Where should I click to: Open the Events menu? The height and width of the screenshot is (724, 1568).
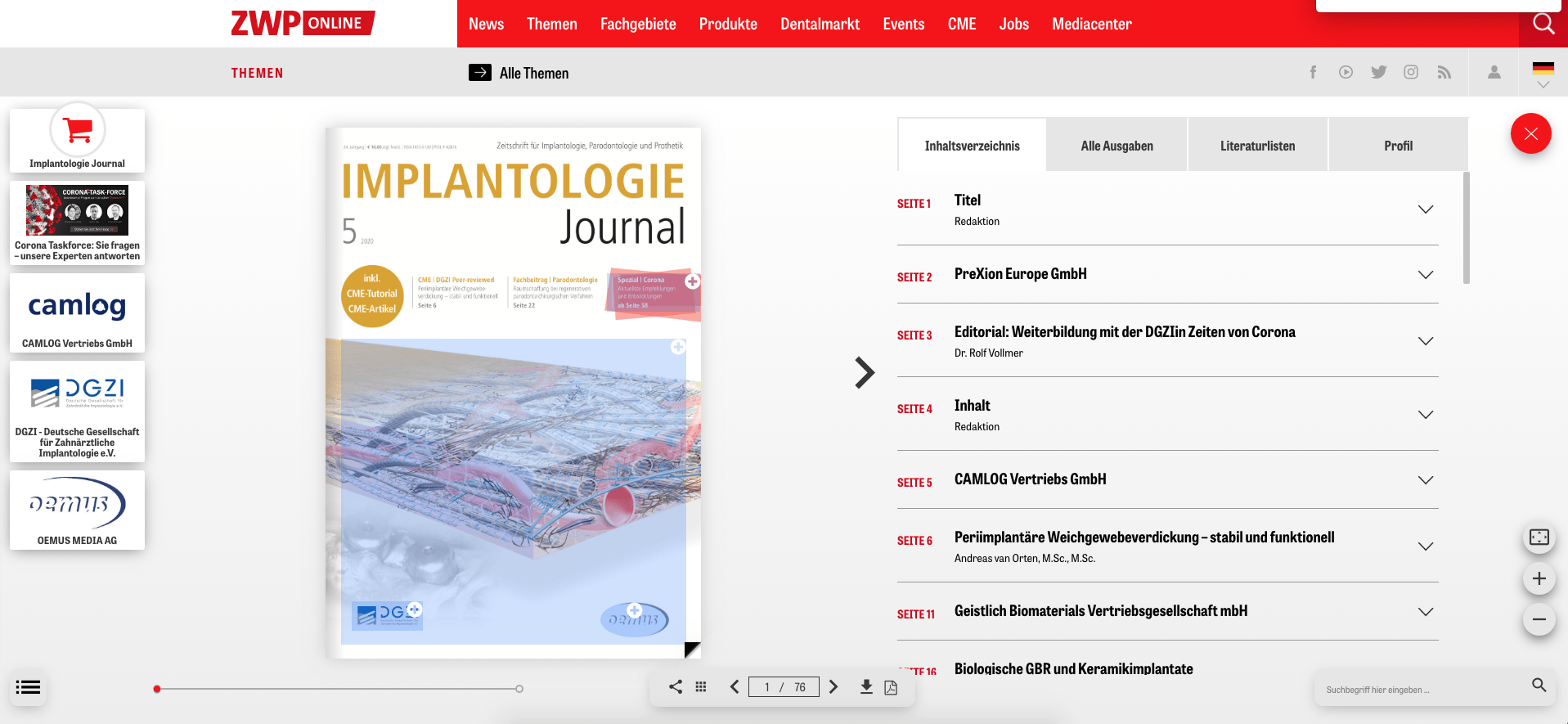coord(903,24)
